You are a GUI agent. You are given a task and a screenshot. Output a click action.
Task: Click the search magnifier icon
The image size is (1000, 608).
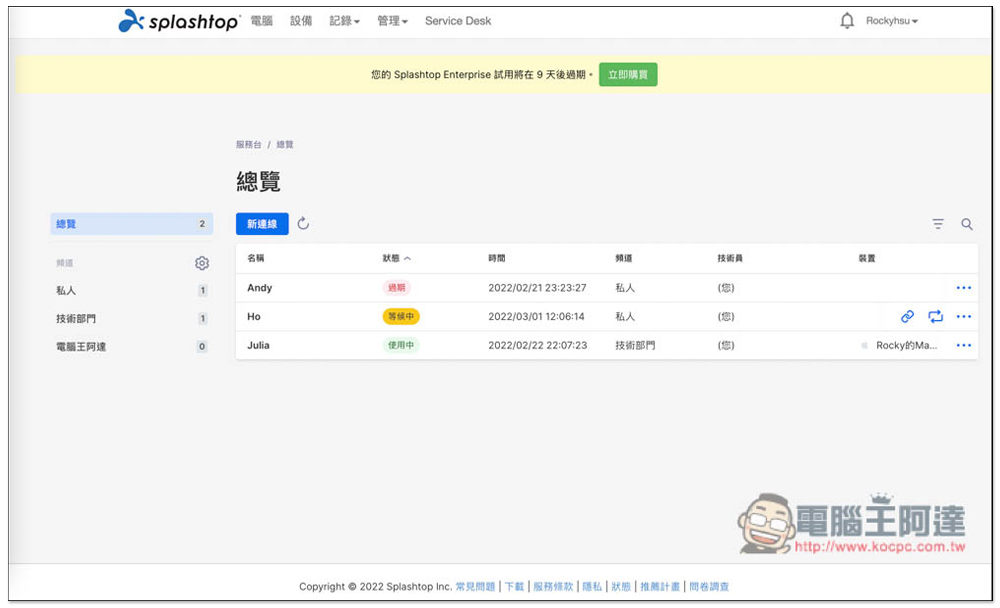tap(967, 224)
